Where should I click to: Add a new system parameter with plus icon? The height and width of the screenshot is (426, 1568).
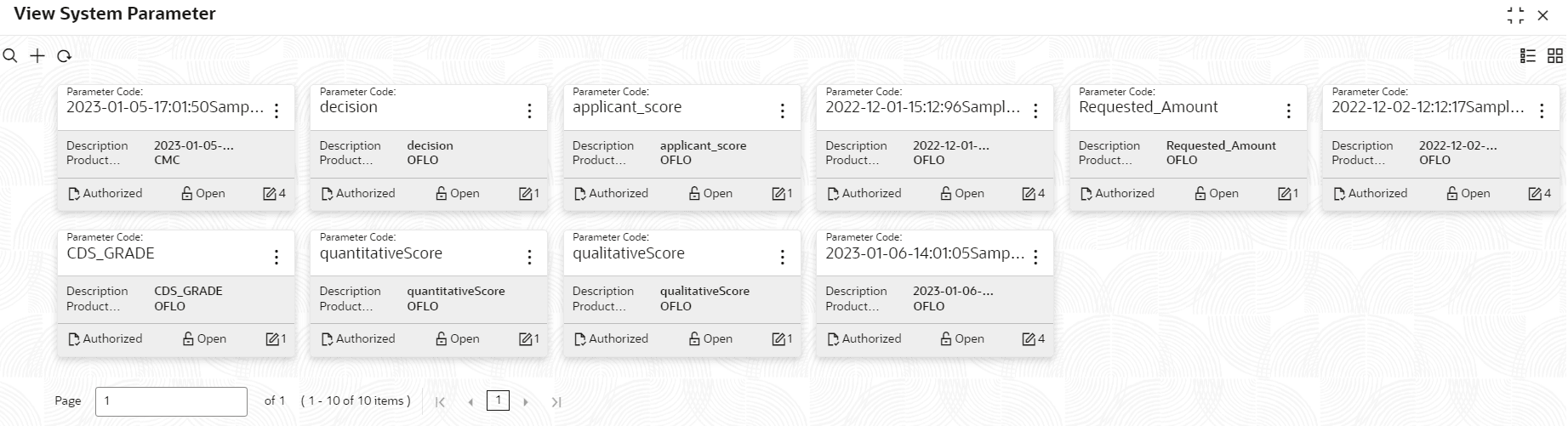point(37,56)
